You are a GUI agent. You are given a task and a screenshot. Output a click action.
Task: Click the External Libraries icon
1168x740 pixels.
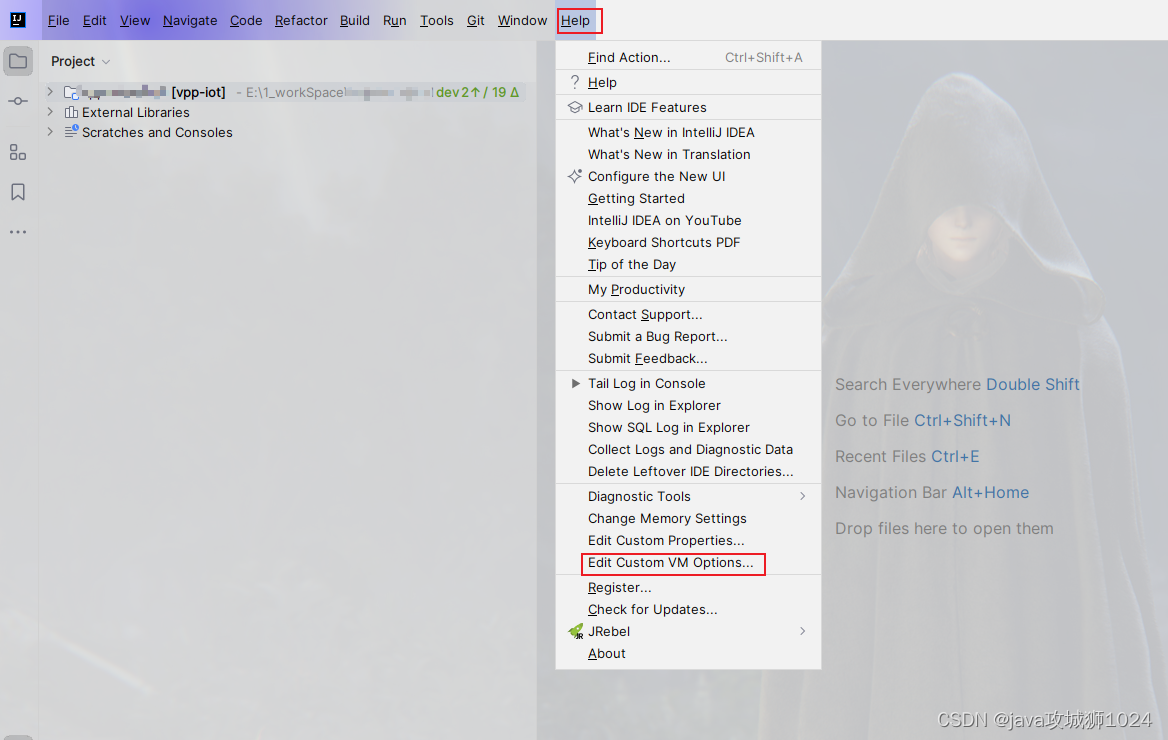point(72,113)
